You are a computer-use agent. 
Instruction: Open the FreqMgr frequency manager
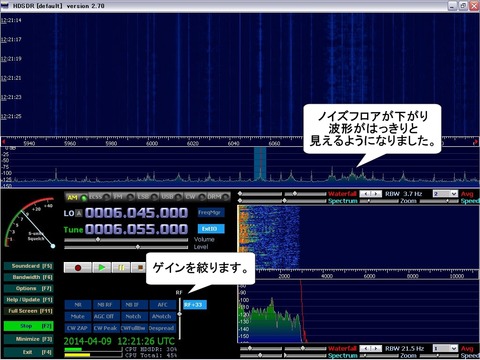click(210, 212)
